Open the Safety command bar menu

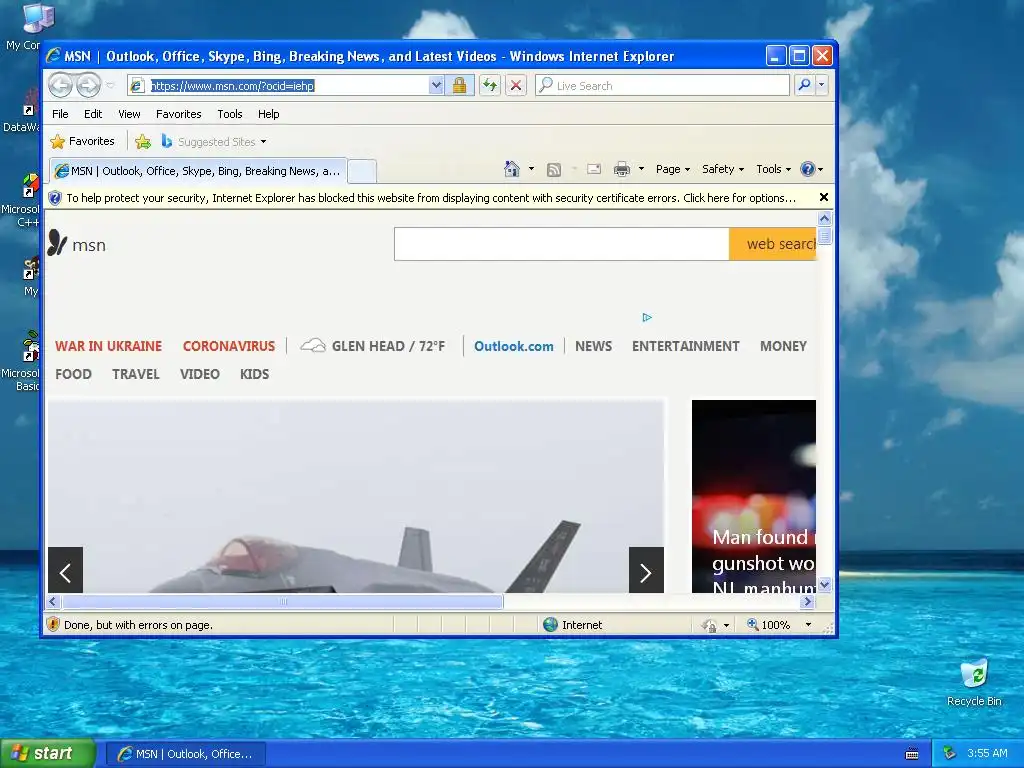pos(722,169)
